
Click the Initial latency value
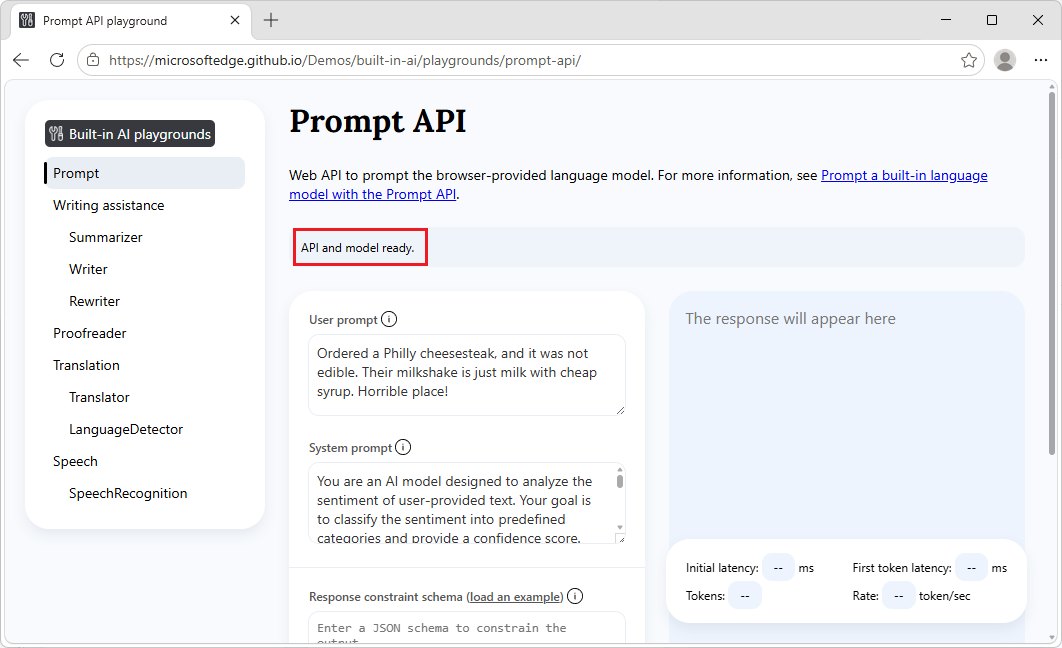pyautogui.click(x=778, y=567)
